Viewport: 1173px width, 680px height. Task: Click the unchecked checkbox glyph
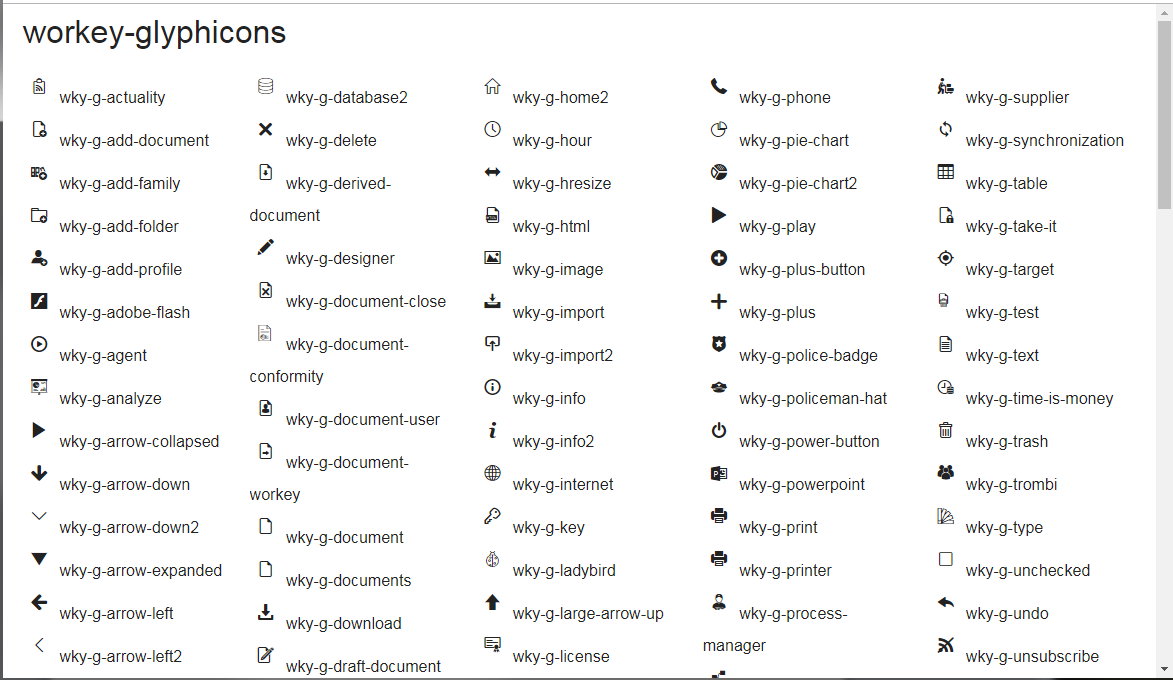tap(945, 559)
